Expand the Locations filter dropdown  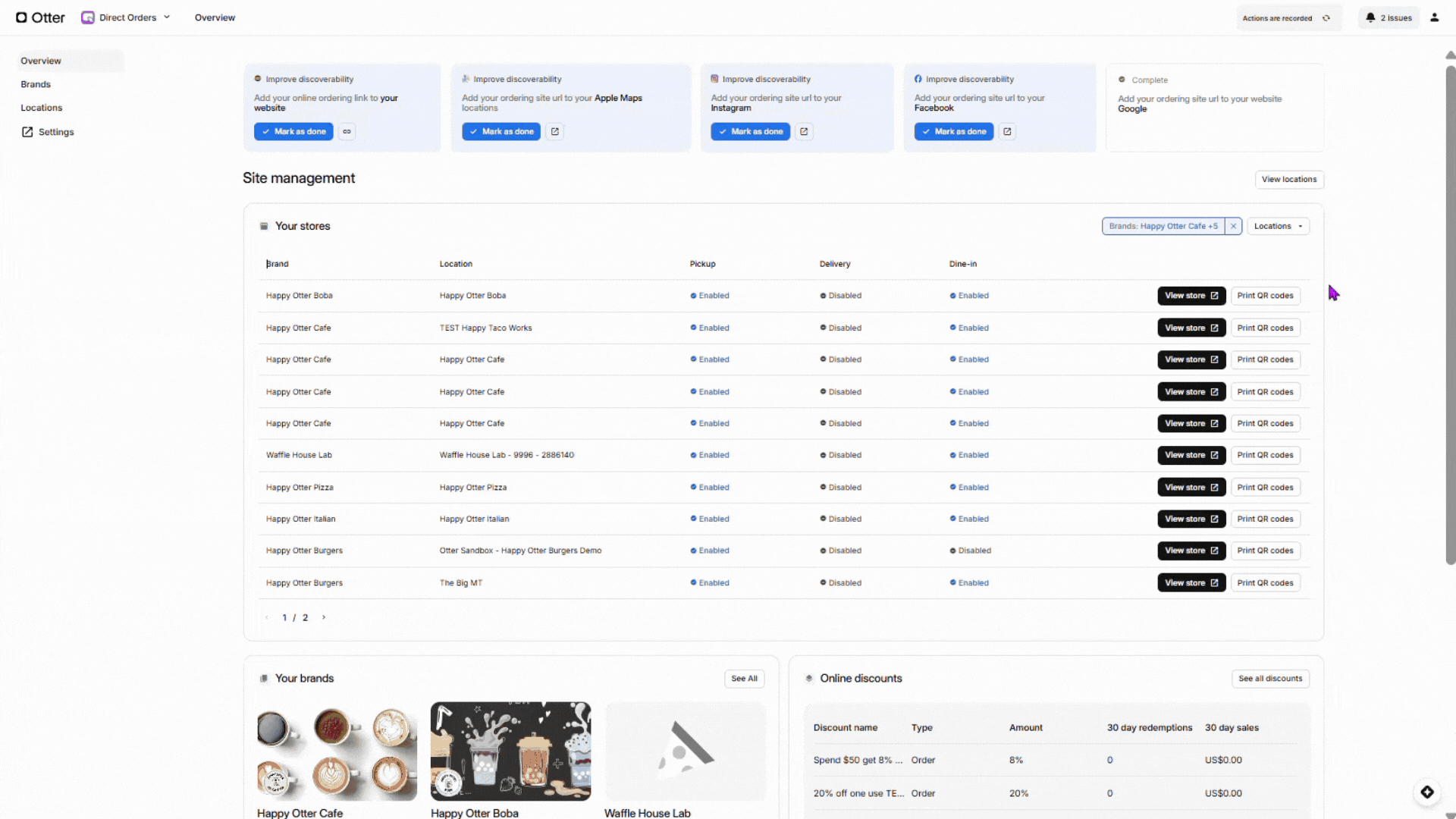point(1278,226)
